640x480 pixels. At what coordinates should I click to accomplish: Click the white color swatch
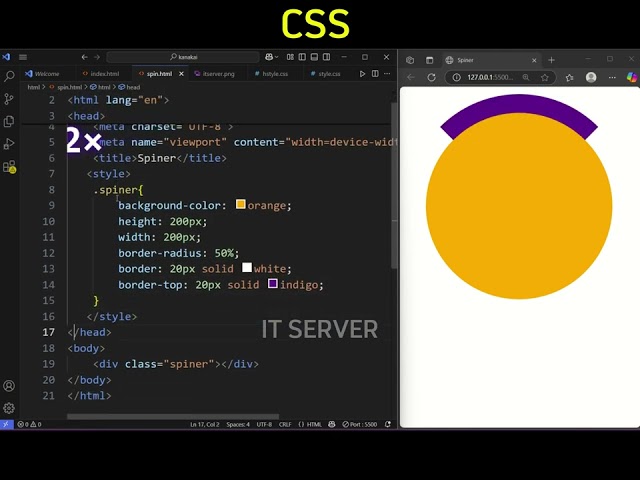[x=247, y=267]
